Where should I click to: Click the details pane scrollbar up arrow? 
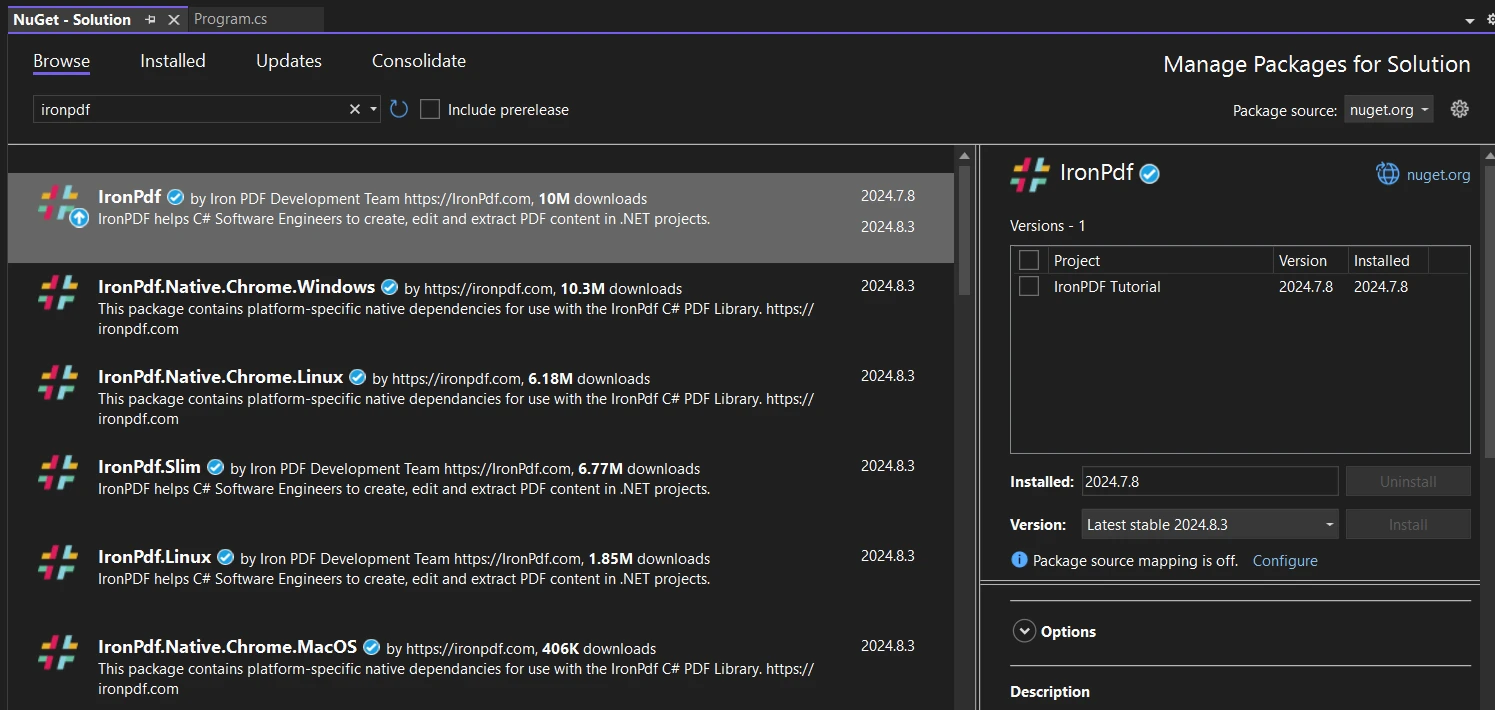point(1489,155)
